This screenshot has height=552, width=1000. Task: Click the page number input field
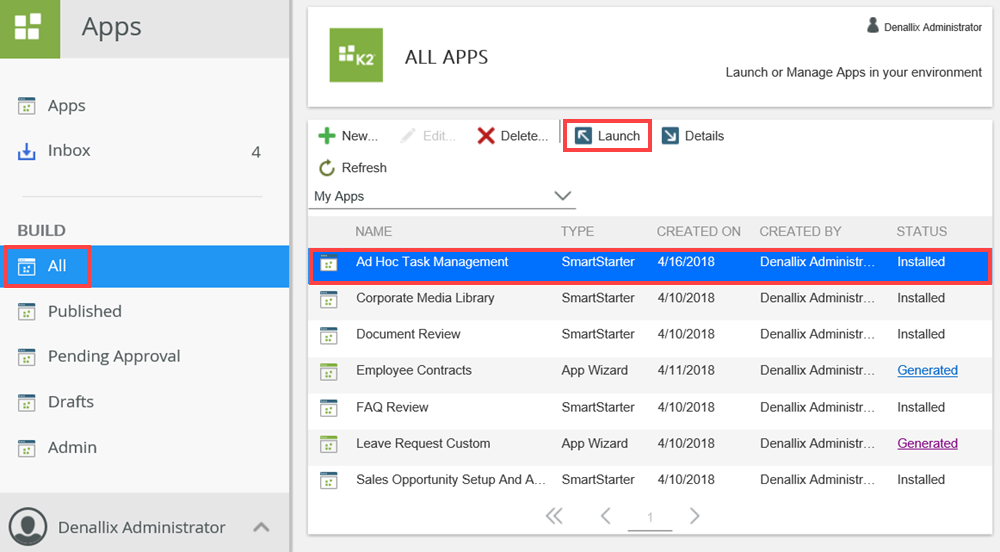[650, 517]
